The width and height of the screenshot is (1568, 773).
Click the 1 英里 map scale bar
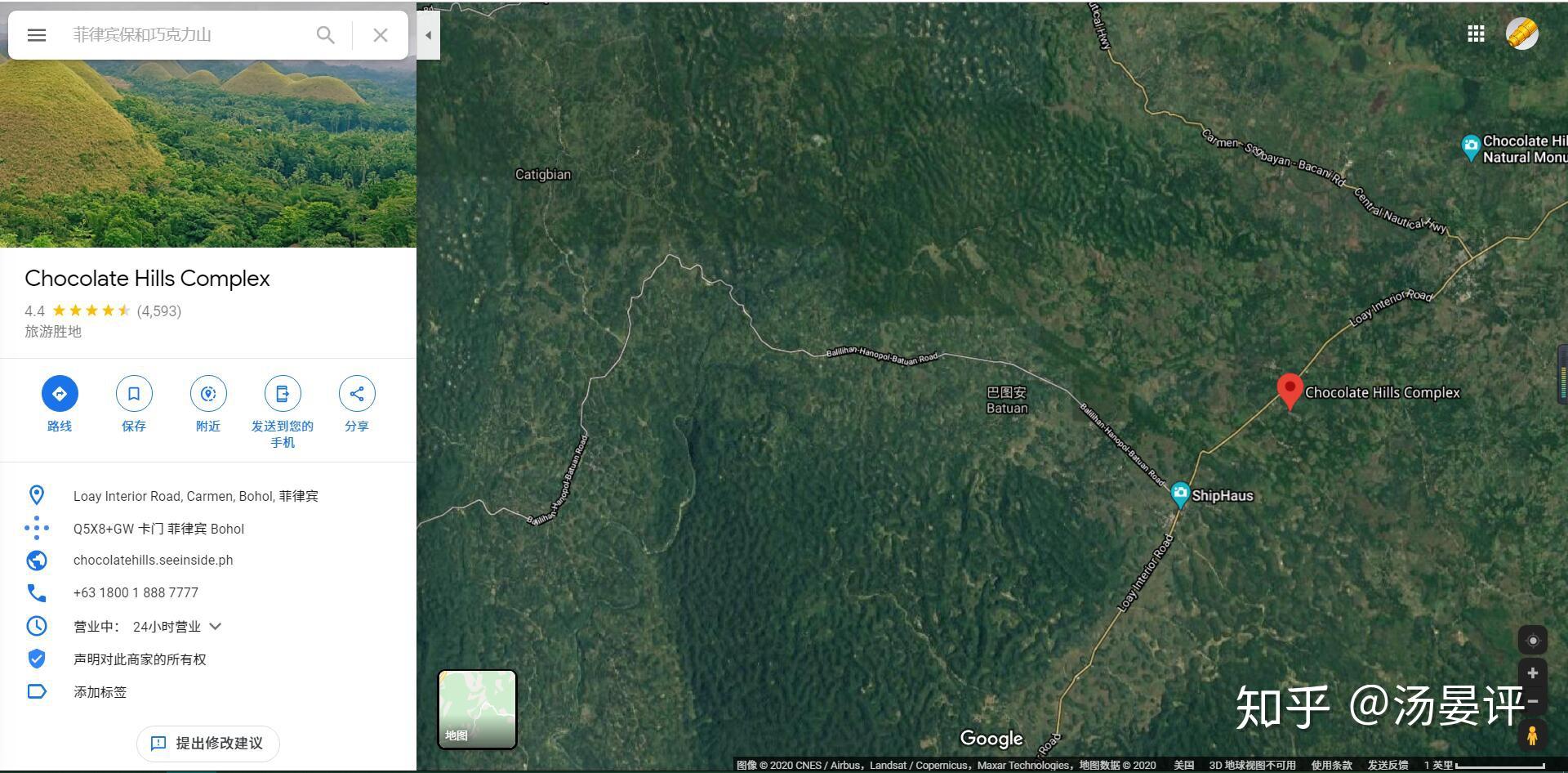click(x=1484, y=766)
